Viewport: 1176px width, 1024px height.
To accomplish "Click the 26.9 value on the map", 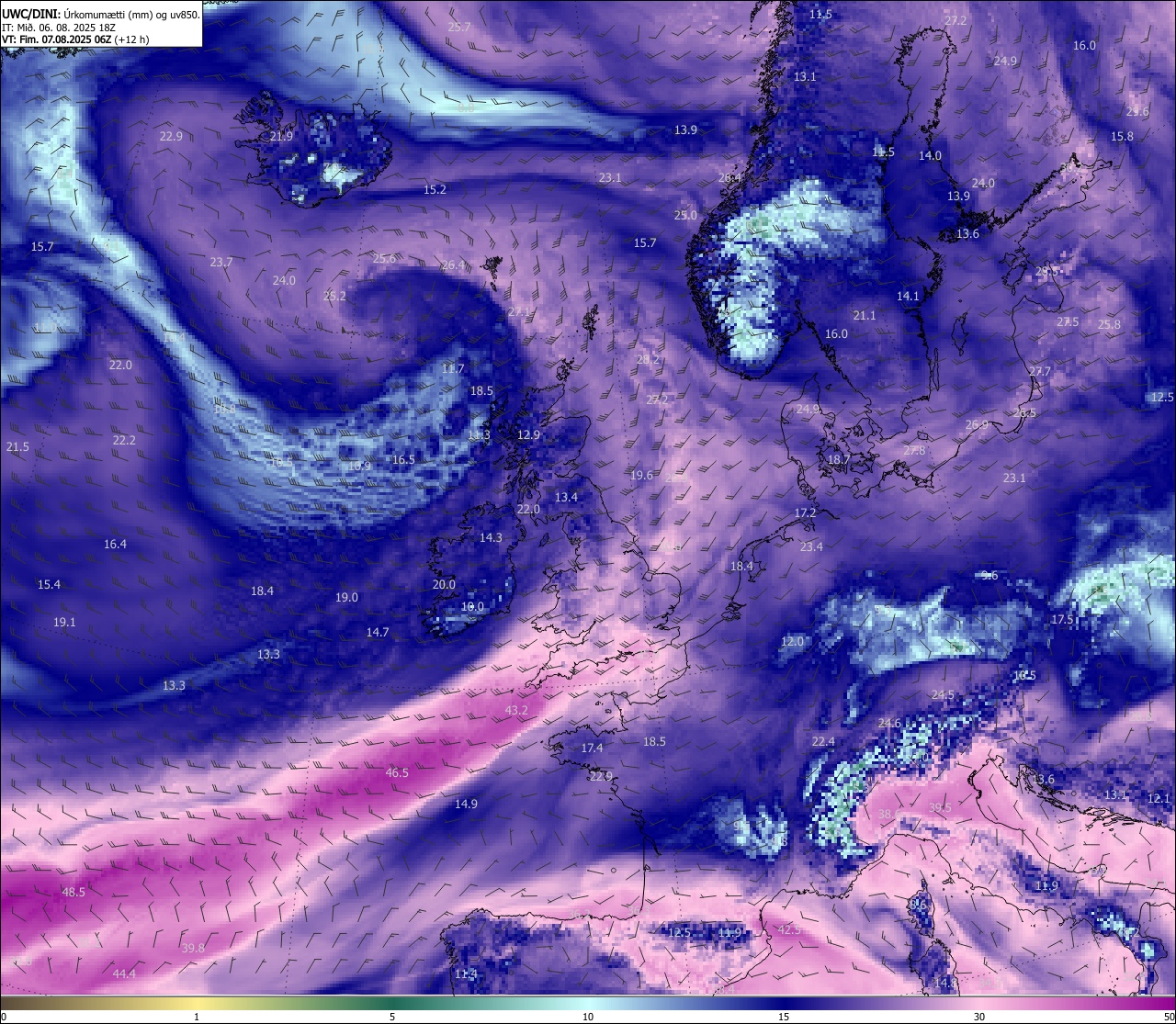I will click(977, 424).
